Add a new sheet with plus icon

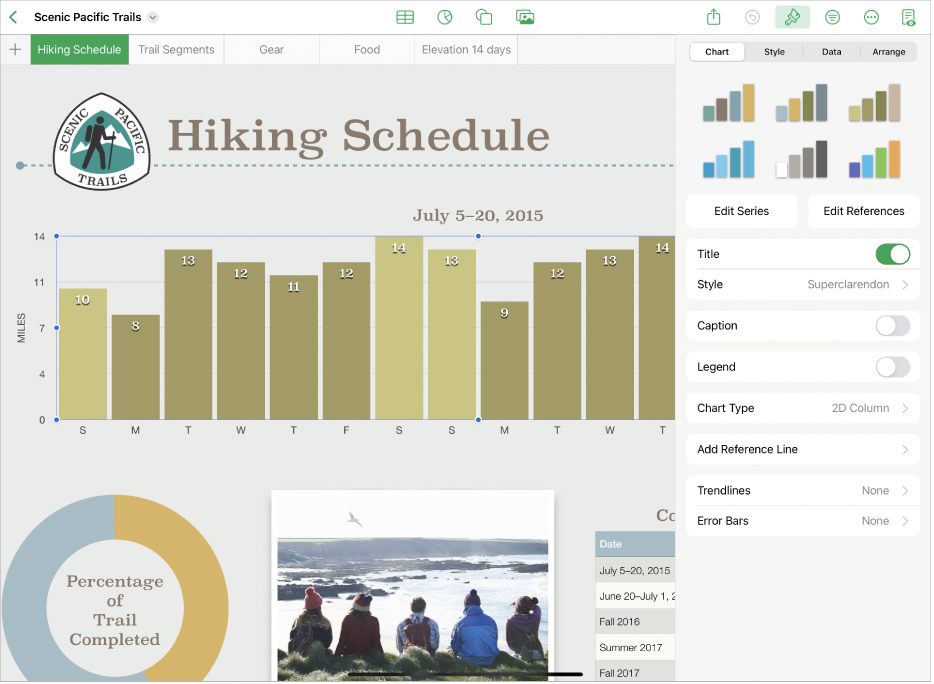tap(15, 50)
